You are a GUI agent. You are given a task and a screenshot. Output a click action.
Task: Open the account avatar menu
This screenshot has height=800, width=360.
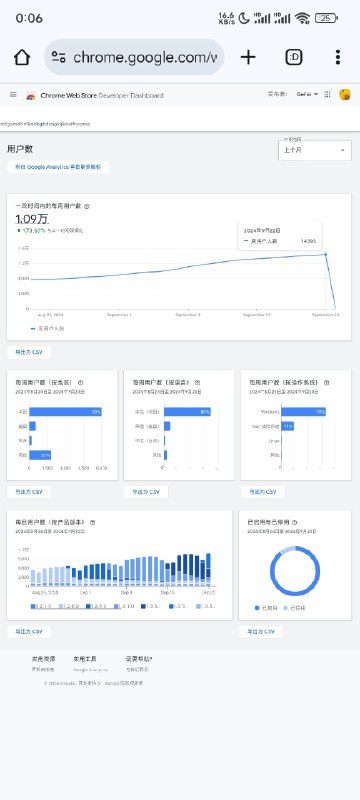click(x=345, y=94)
